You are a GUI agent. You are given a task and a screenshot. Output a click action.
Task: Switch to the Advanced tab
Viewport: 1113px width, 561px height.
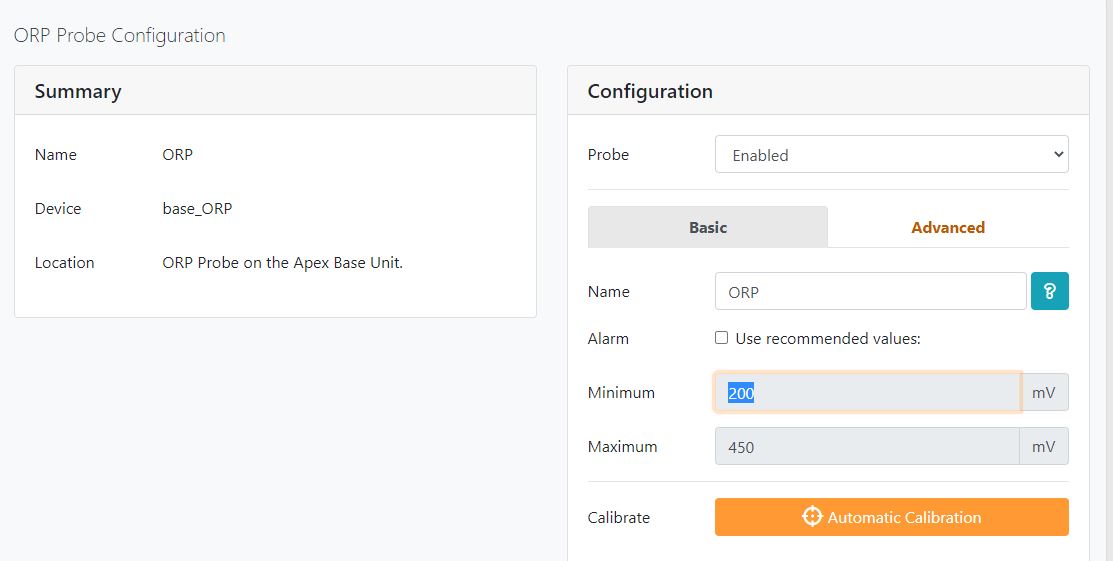pyautogui.click(x=948, y=227)
